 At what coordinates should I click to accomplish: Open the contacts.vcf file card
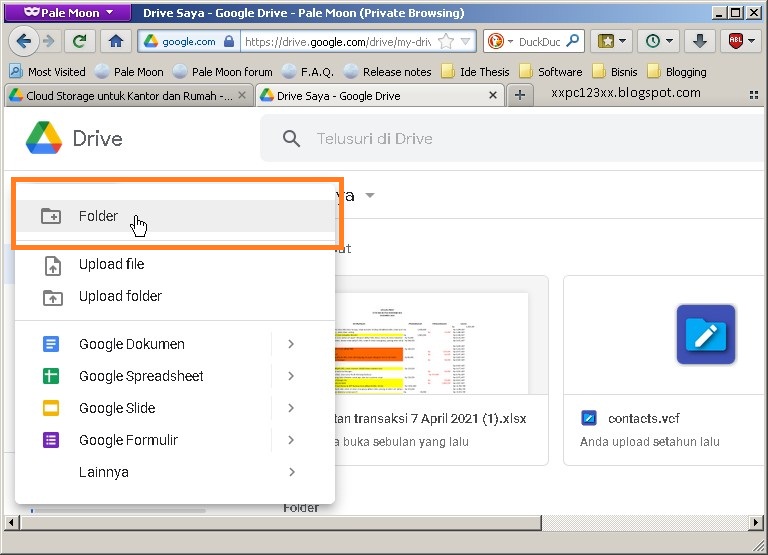point(666,370)
